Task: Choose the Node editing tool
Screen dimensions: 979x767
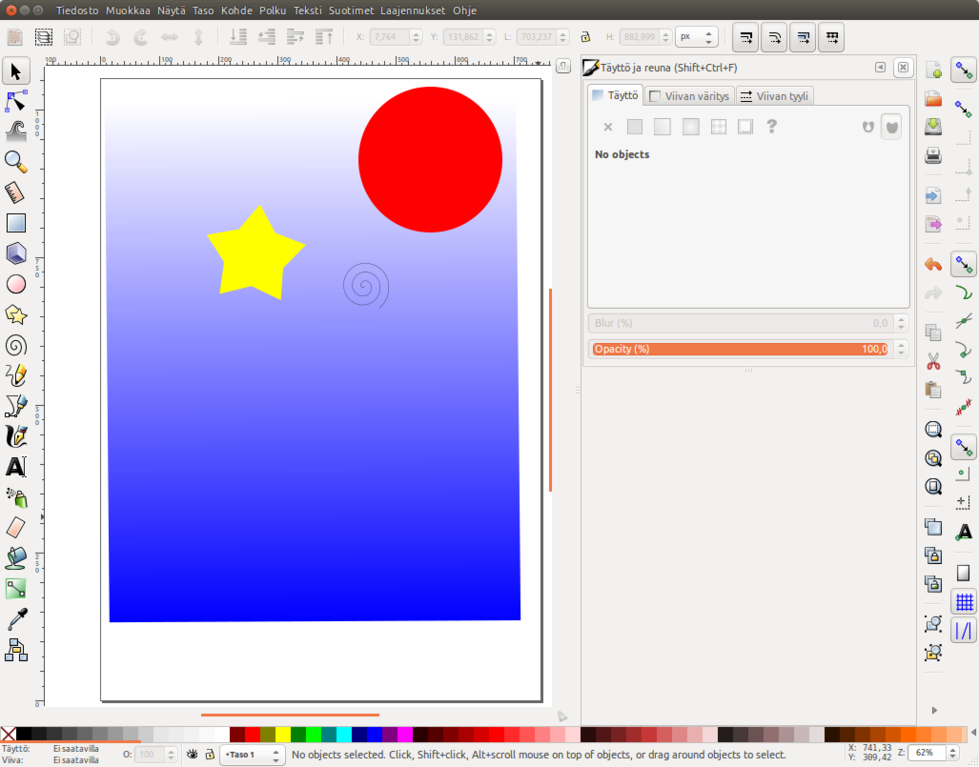Action: point(16,102)
